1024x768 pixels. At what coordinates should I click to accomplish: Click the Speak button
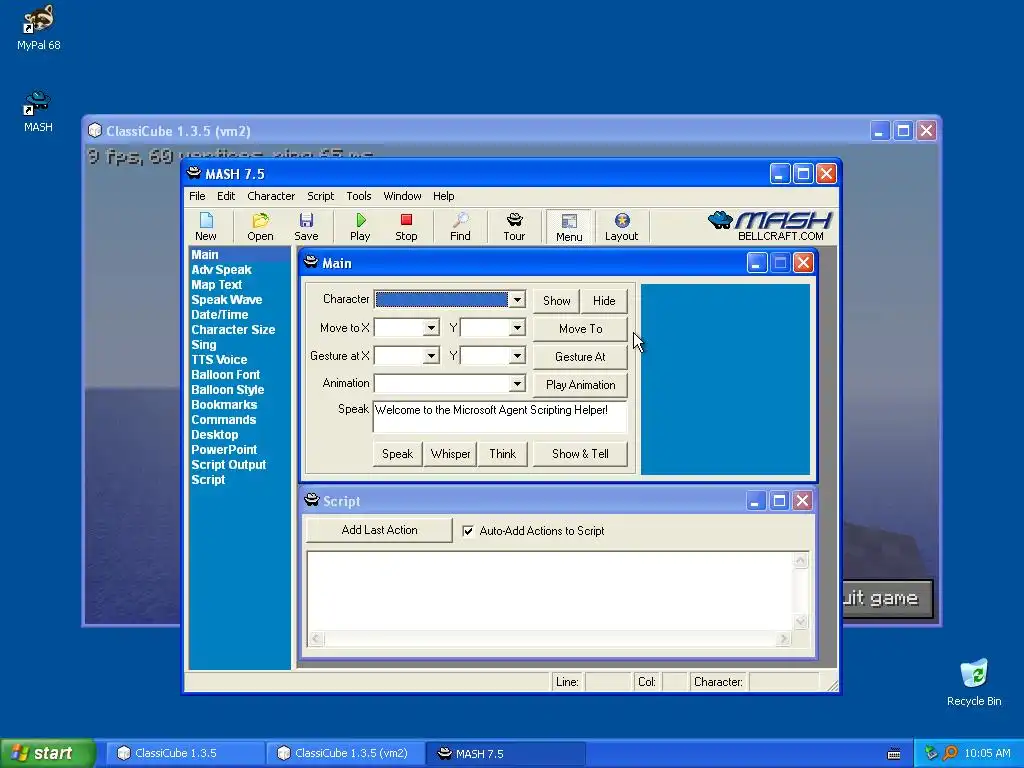(x=397, y=454)
